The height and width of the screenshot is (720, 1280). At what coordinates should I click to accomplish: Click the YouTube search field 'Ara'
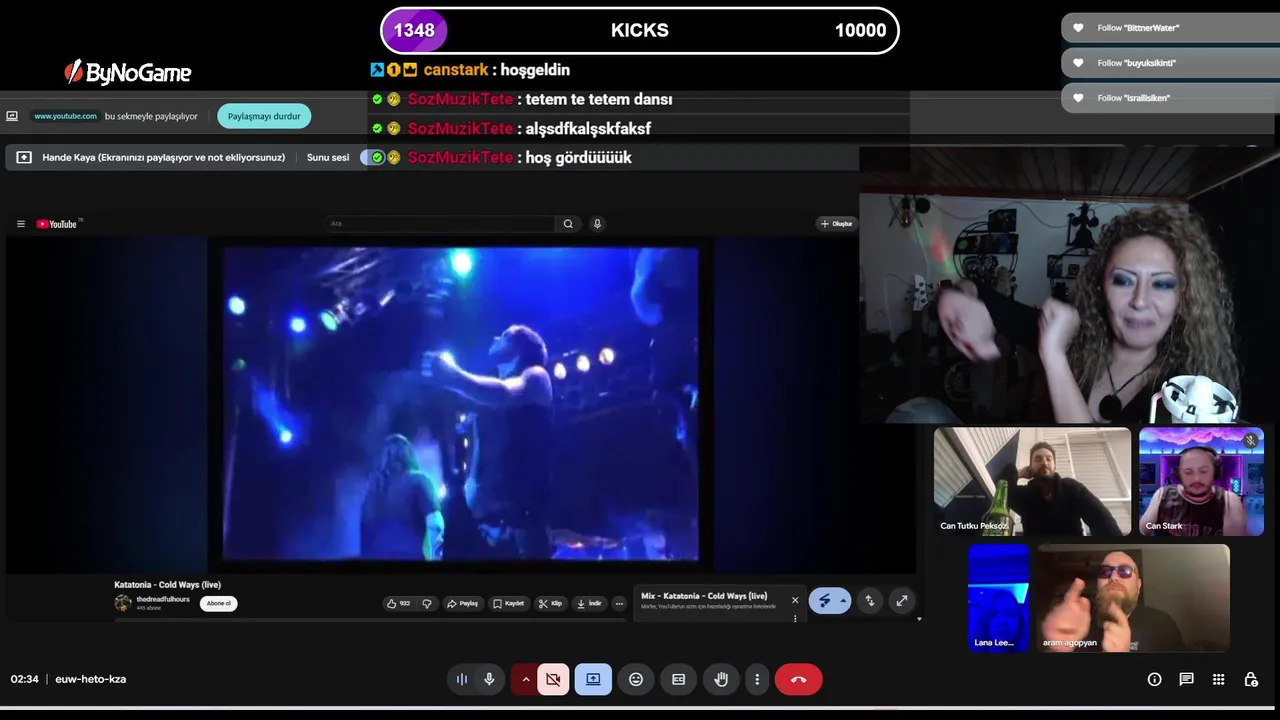tap(440, 224)
